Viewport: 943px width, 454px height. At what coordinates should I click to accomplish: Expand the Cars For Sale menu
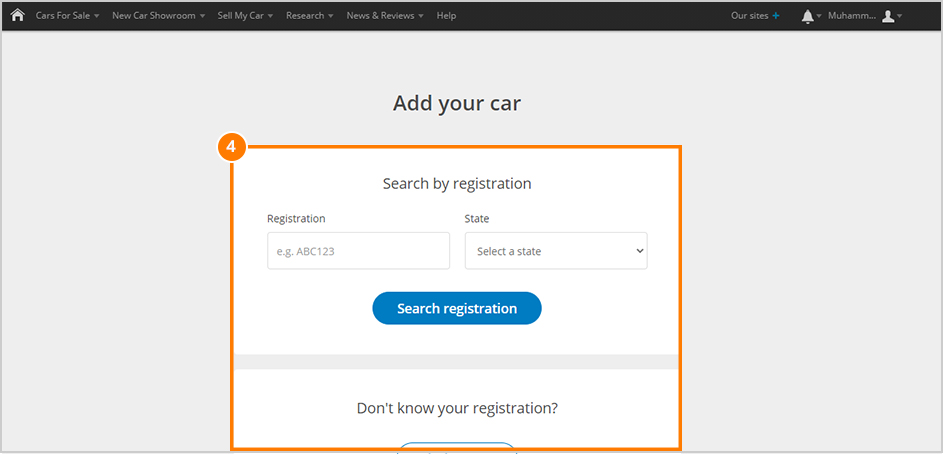click(67, 16)
